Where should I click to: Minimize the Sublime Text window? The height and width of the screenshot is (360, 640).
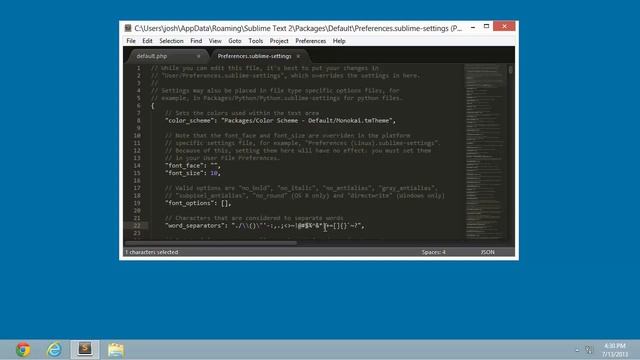473,27
